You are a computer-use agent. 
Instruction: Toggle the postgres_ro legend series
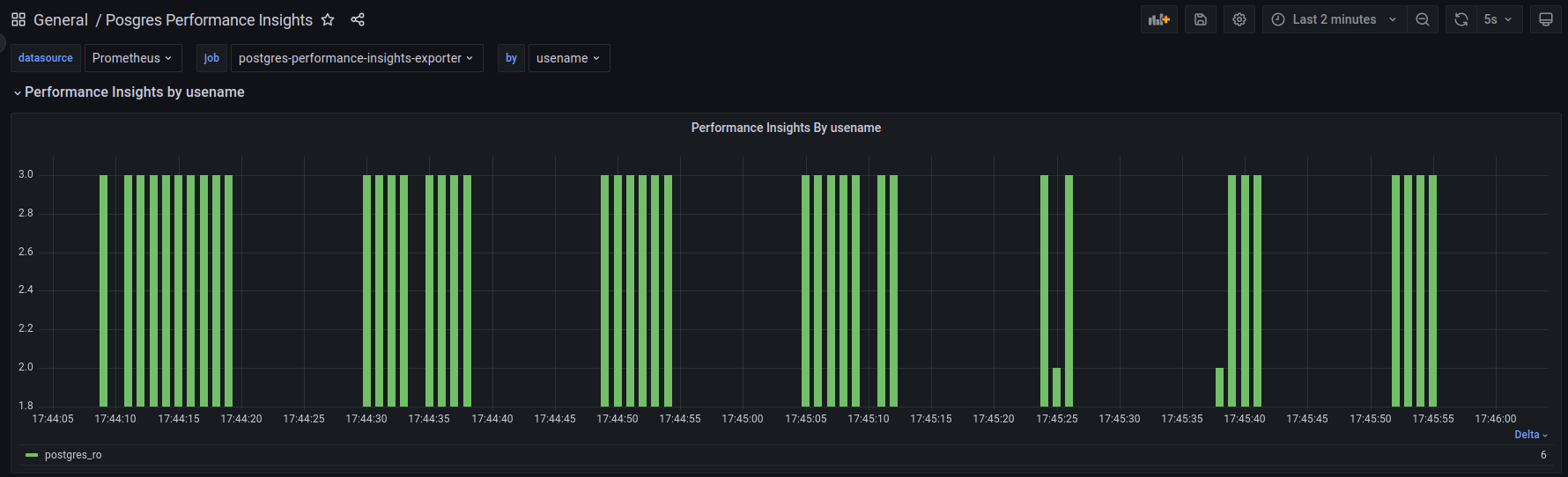click(73, 455)
